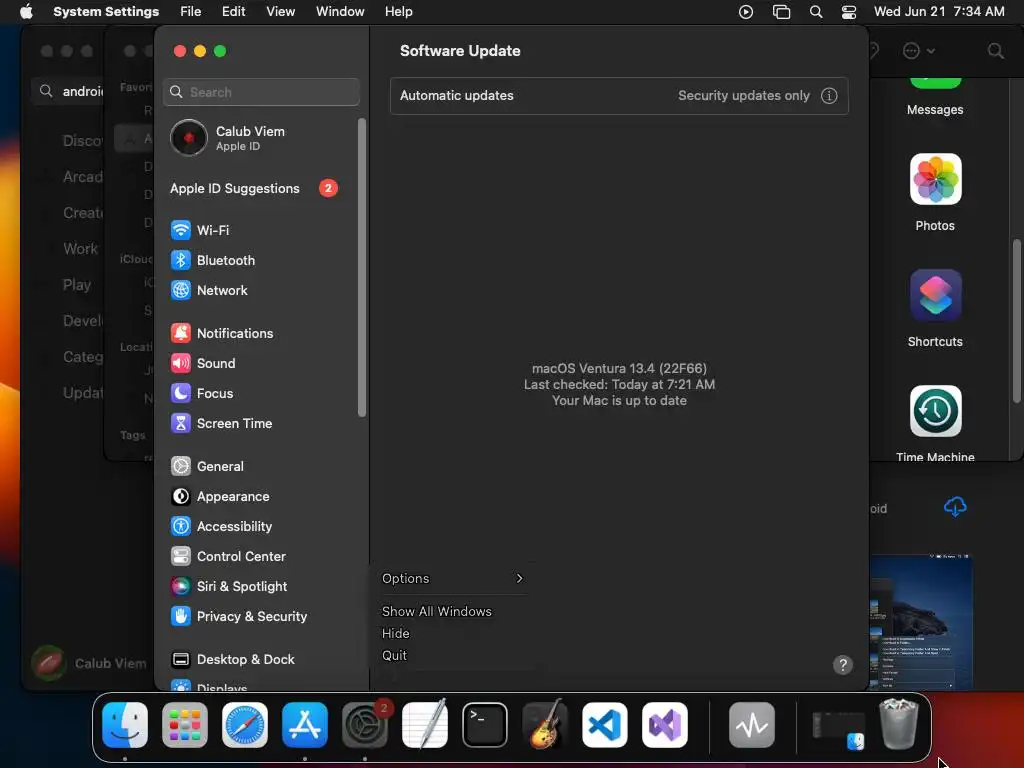Open Trash from the Dock
The height and width of the screenshot is (768, 1024).
point(900,724)
